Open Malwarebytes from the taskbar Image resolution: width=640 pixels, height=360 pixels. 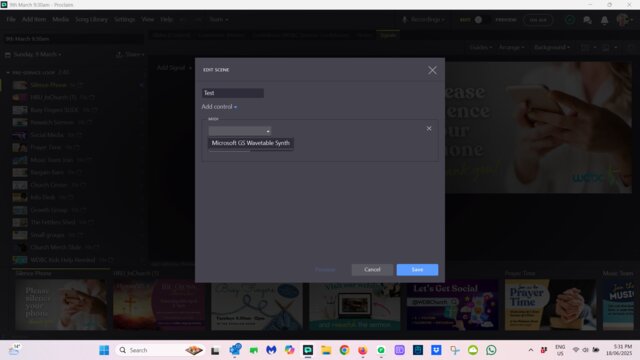pos(271,350)
